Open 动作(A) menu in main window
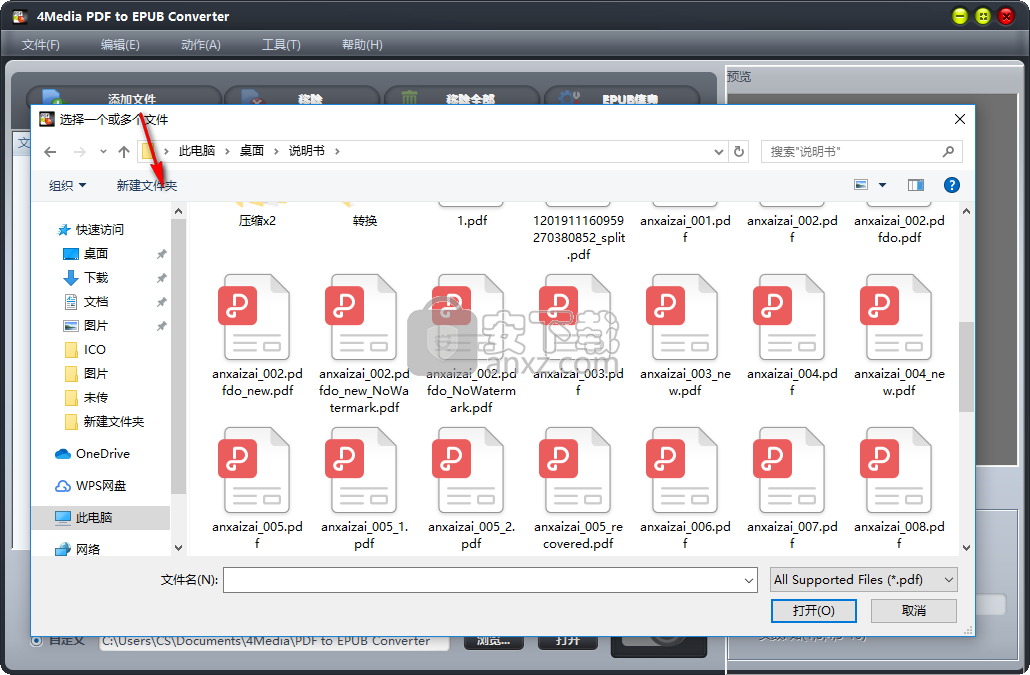The height and width of the screenshot is (675, 1030). click(200, 45)
